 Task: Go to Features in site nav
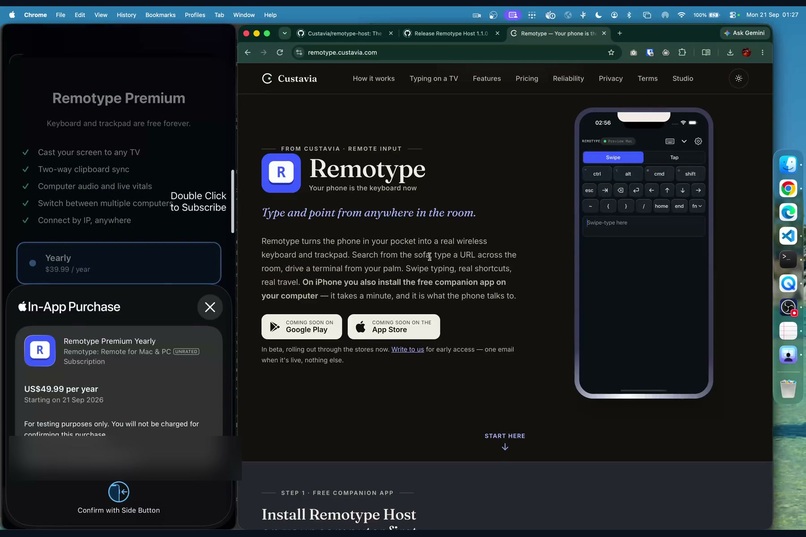[x=487, y=79]
